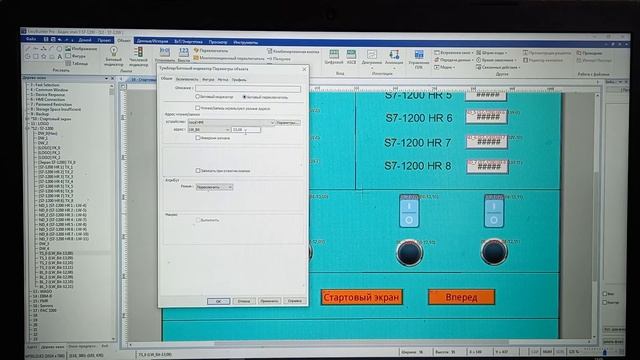Click the Стартовый экран canvas button

coord(361,297)
